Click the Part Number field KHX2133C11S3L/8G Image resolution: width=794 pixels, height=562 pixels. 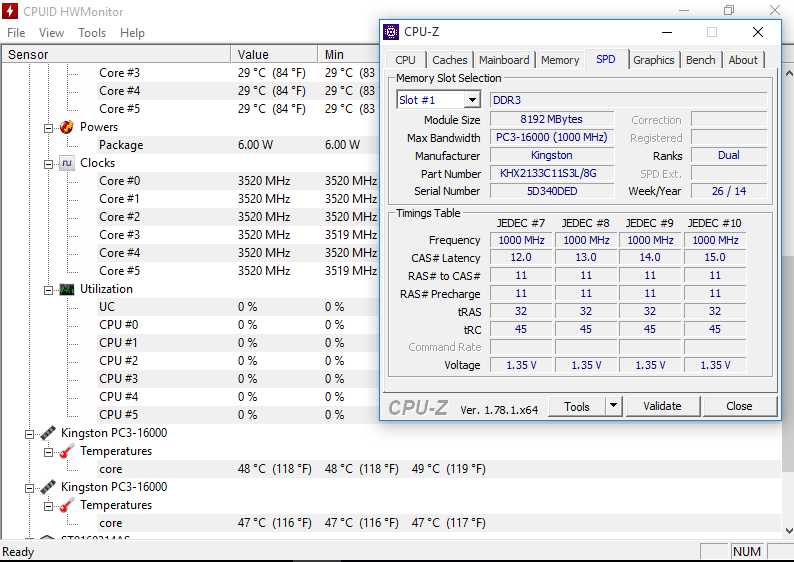point(551,174)
